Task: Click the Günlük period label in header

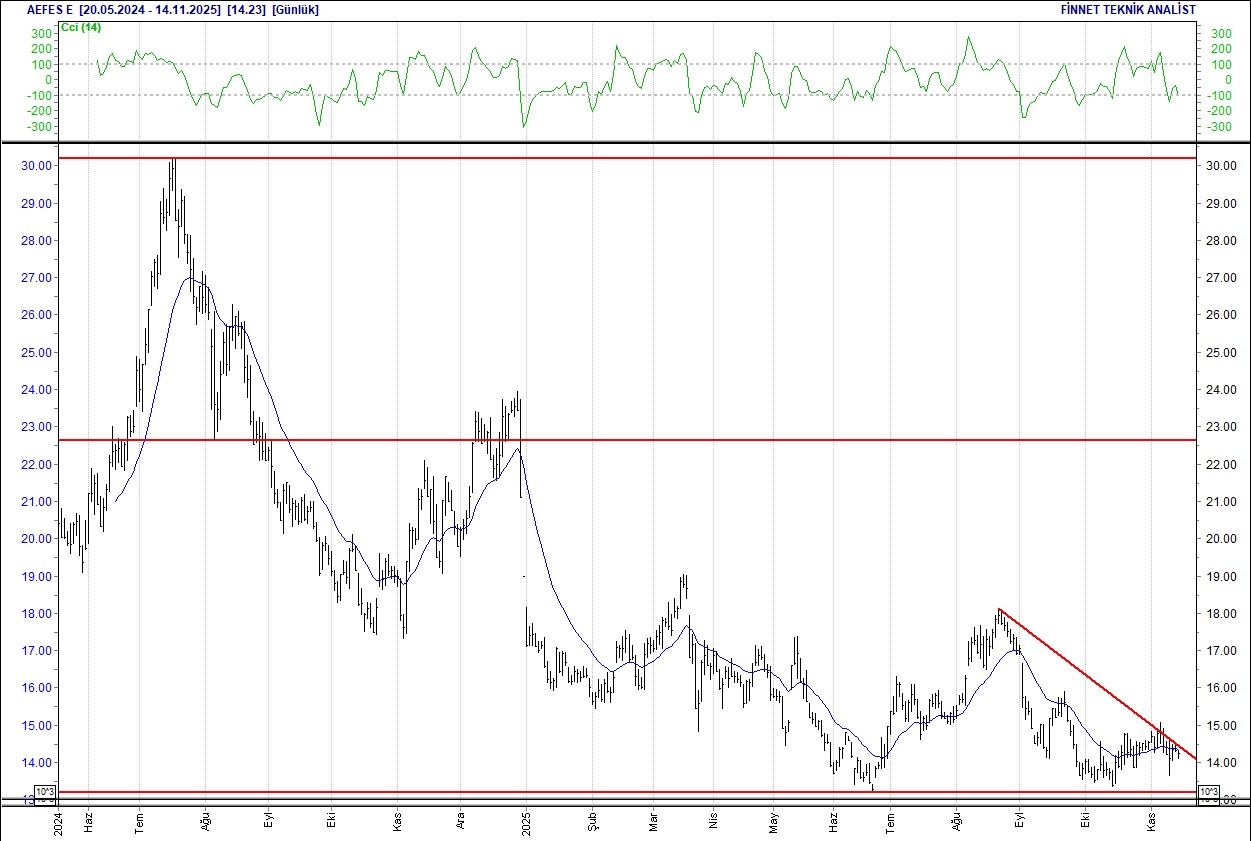Action: [300, 9]
